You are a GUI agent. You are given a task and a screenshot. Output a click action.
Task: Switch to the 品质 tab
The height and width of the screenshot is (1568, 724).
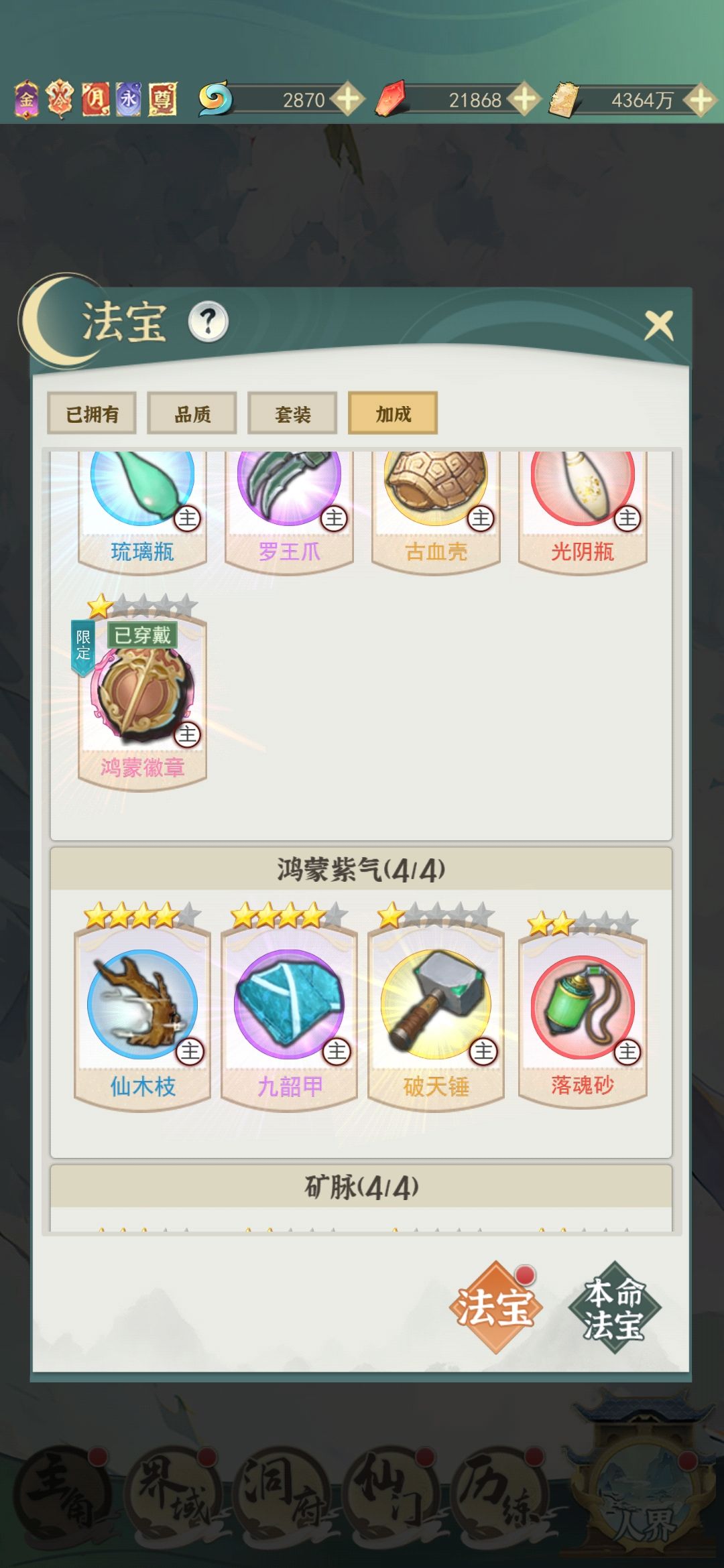(192, 413)
